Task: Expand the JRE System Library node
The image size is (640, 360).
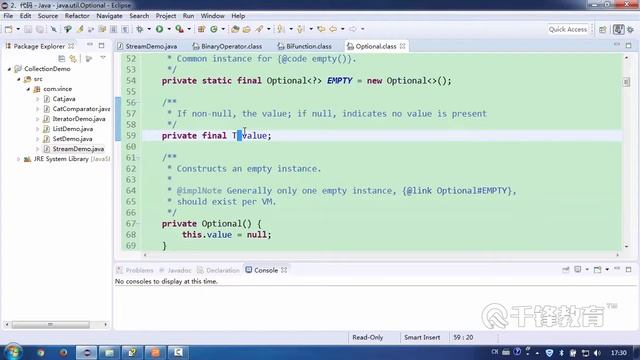Action: 18,159
